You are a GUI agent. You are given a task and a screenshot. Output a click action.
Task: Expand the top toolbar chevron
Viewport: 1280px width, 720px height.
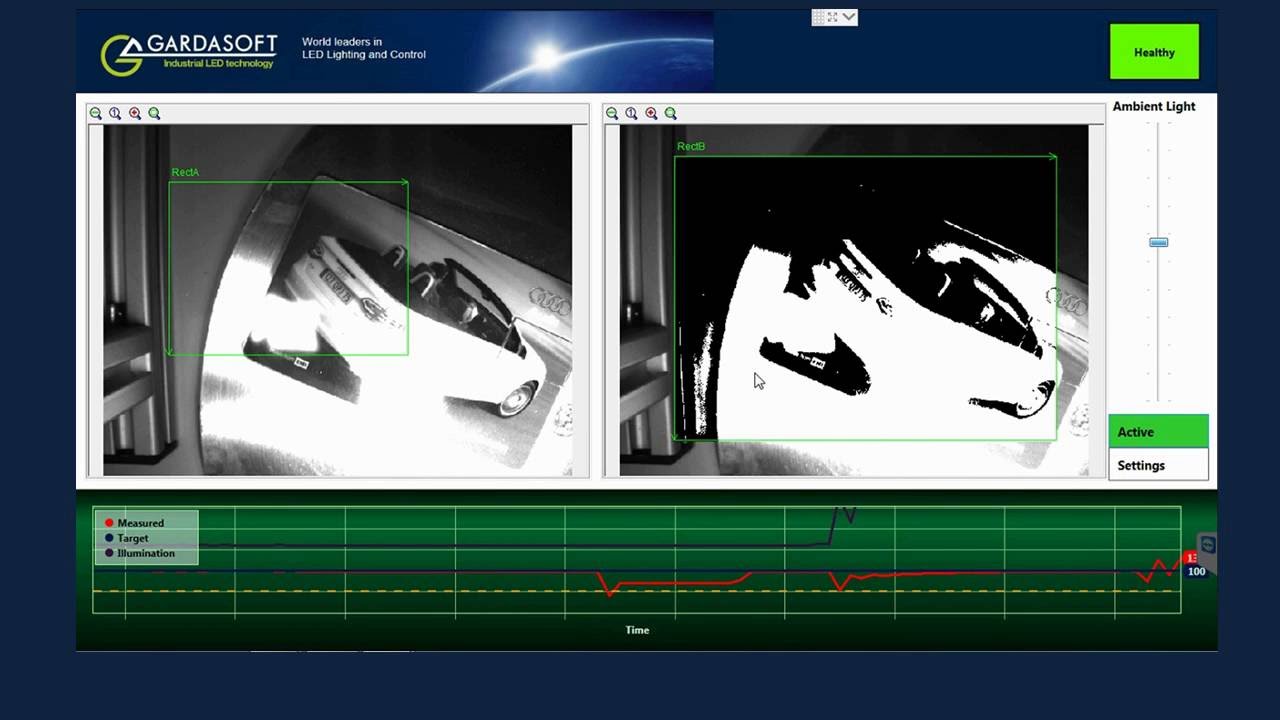pos(849,17)
